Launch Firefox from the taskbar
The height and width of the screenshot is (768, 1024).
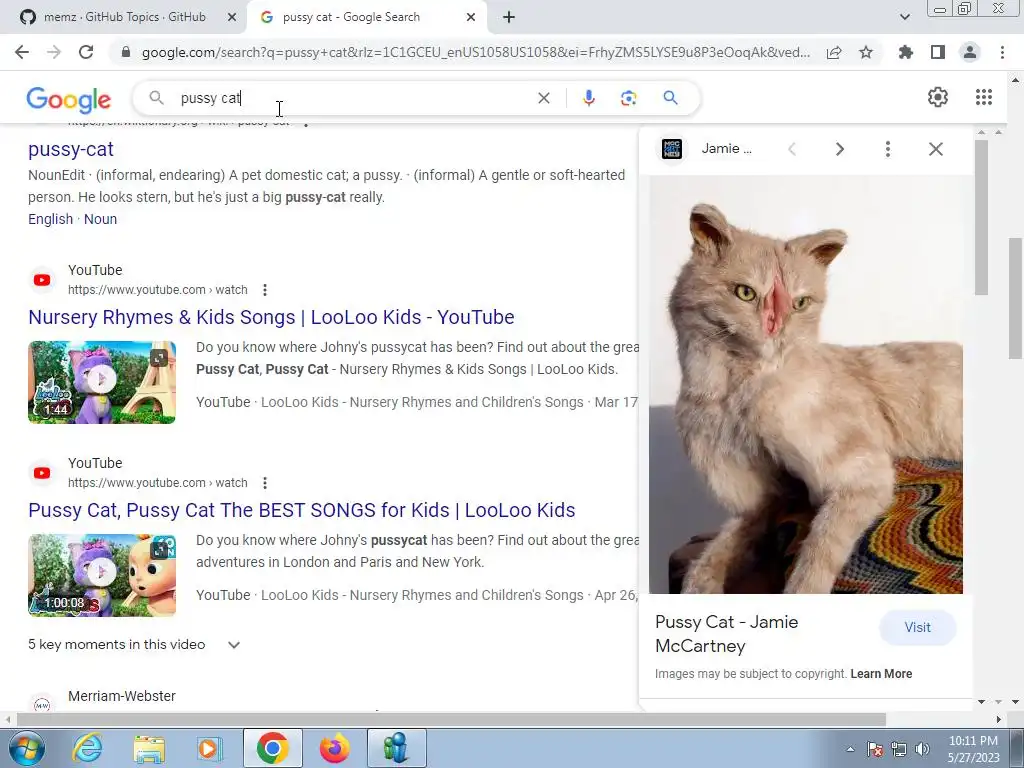pos(334,748)
